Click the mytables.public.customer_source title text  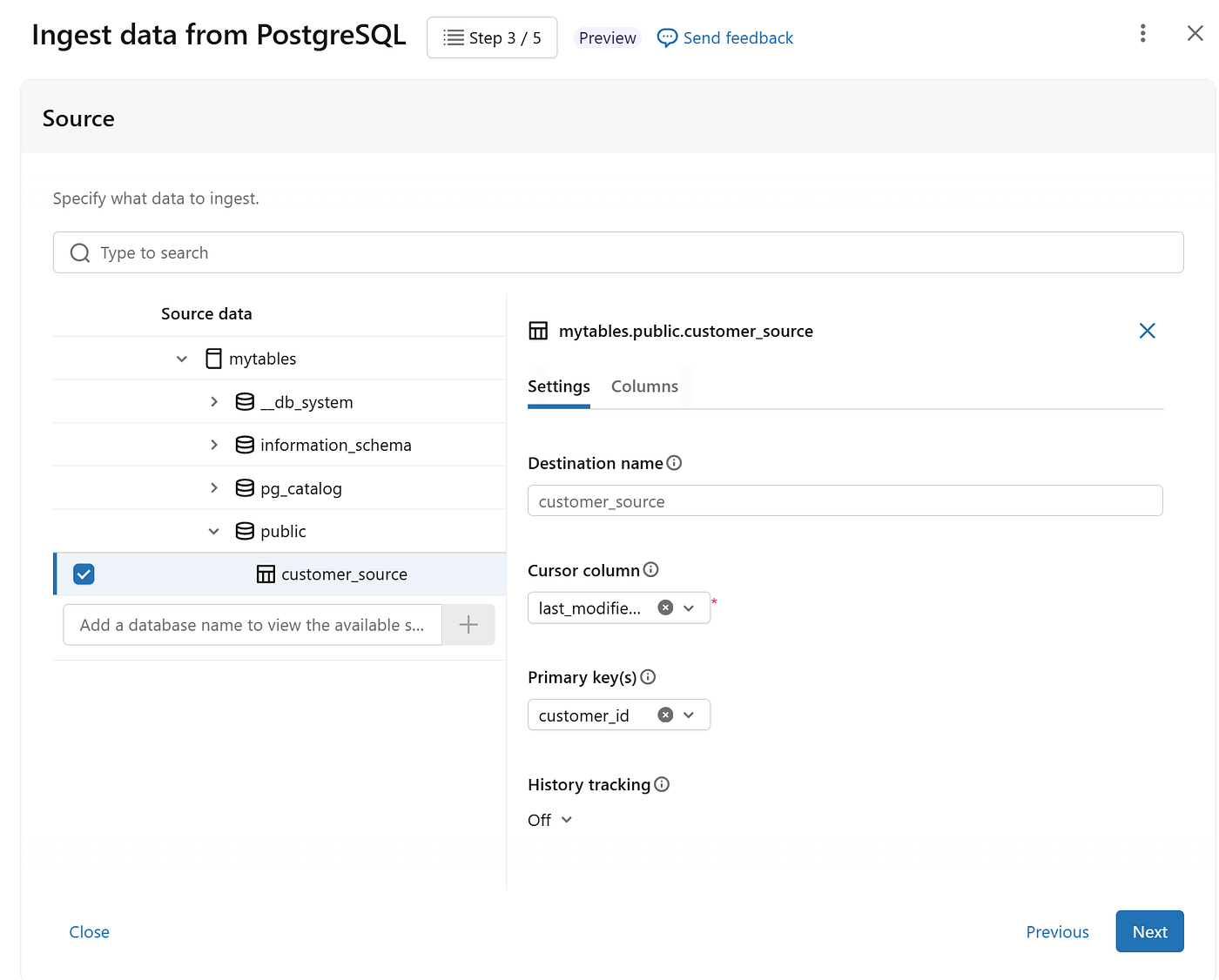tap(686, 331)
